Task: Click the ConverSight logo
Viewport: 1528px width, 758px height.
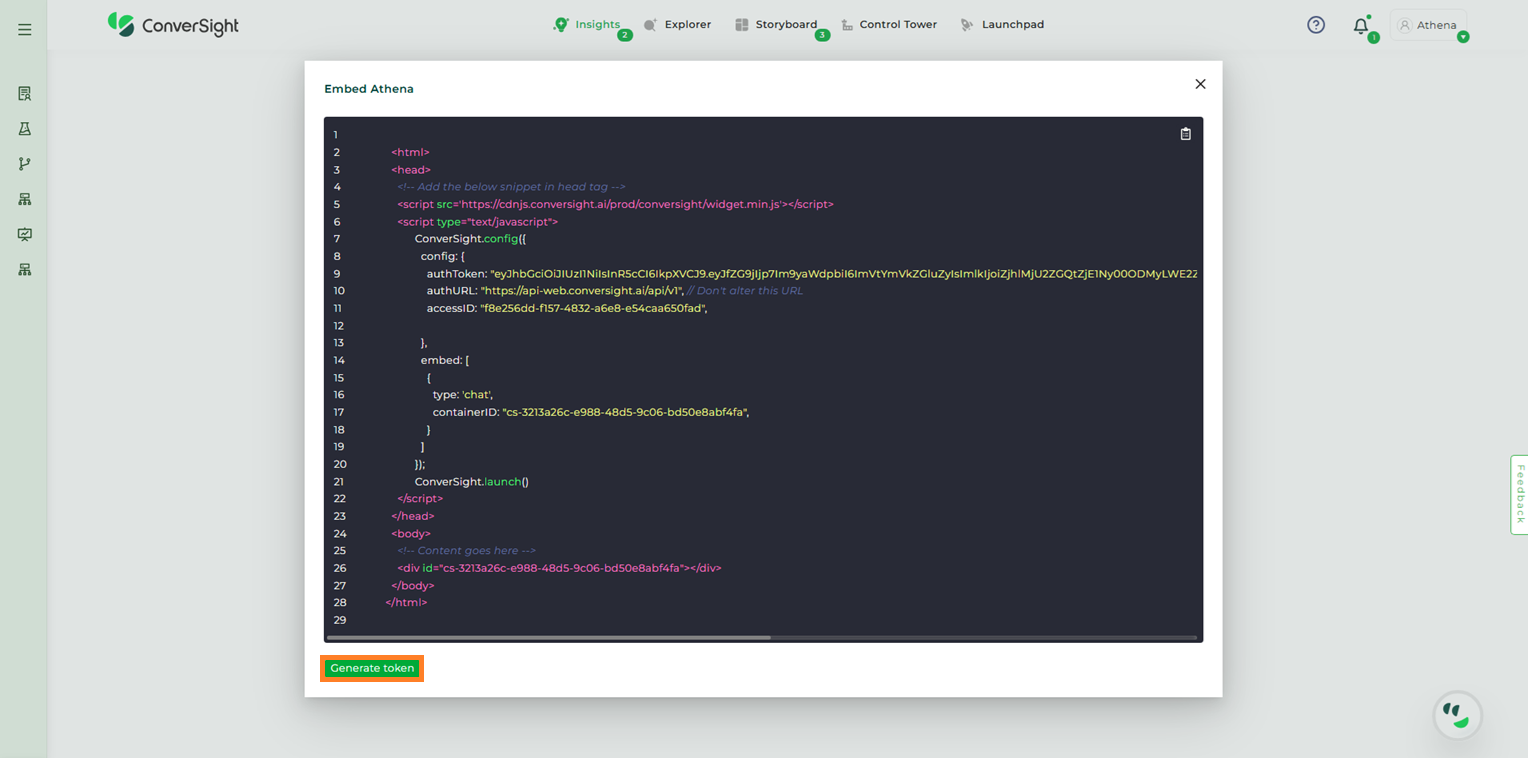Action: click(173, 25)
